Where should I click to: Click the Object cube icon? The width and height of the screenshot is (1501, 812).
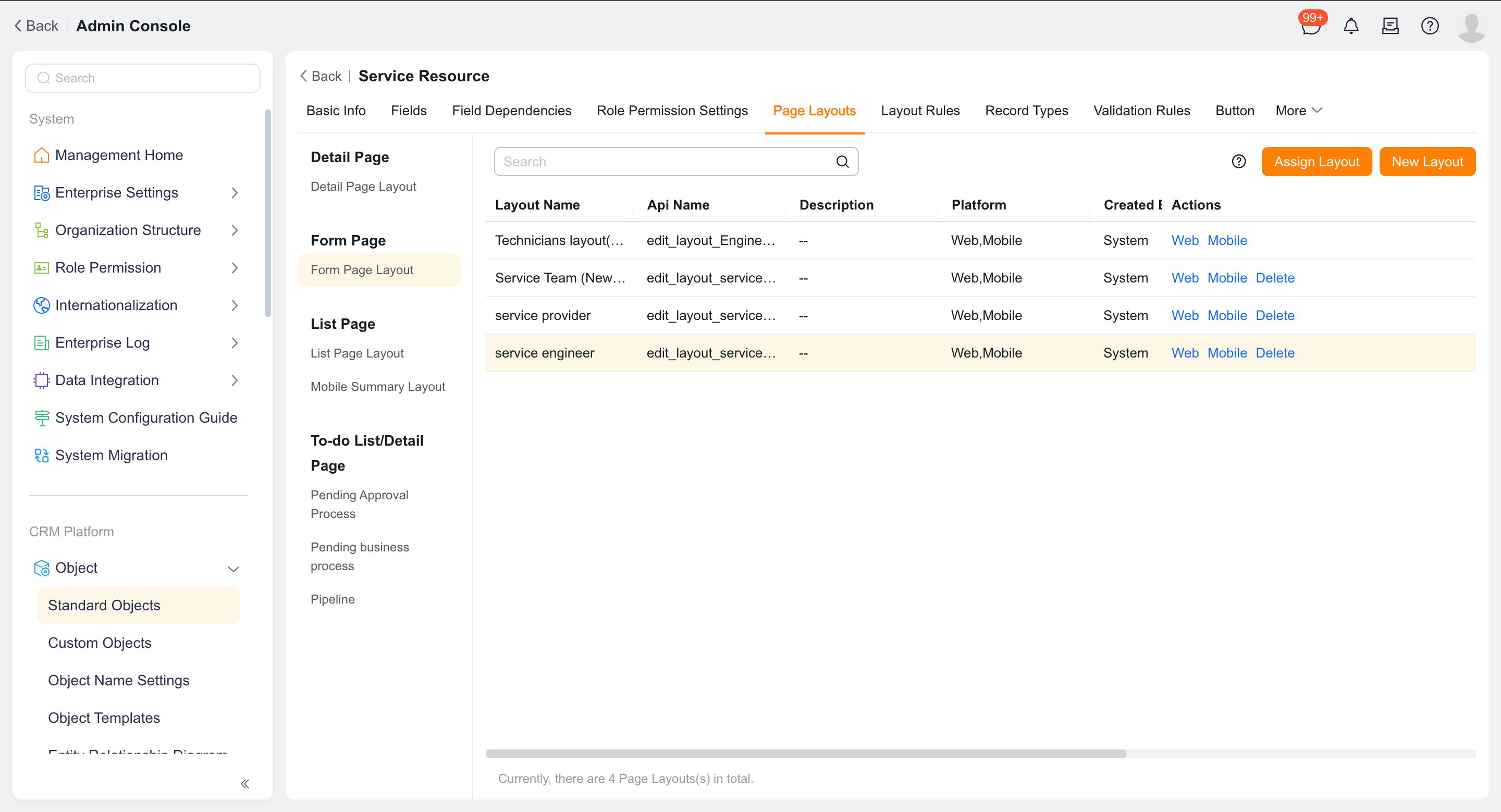pos(41,568)
